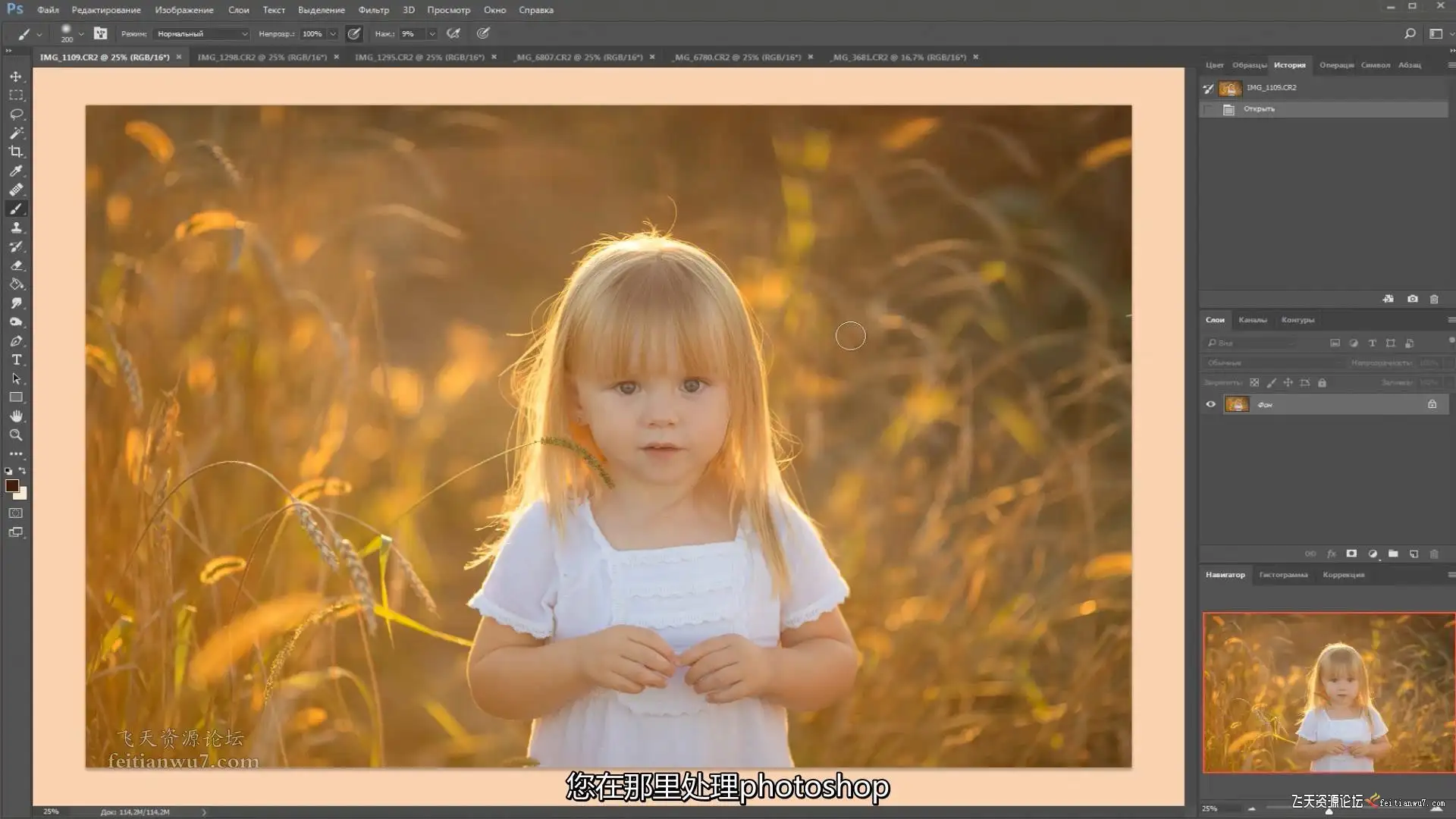Toggle airbrush build-up option
This screenshot has height=819, width=1456.
[x=453, y=33]
